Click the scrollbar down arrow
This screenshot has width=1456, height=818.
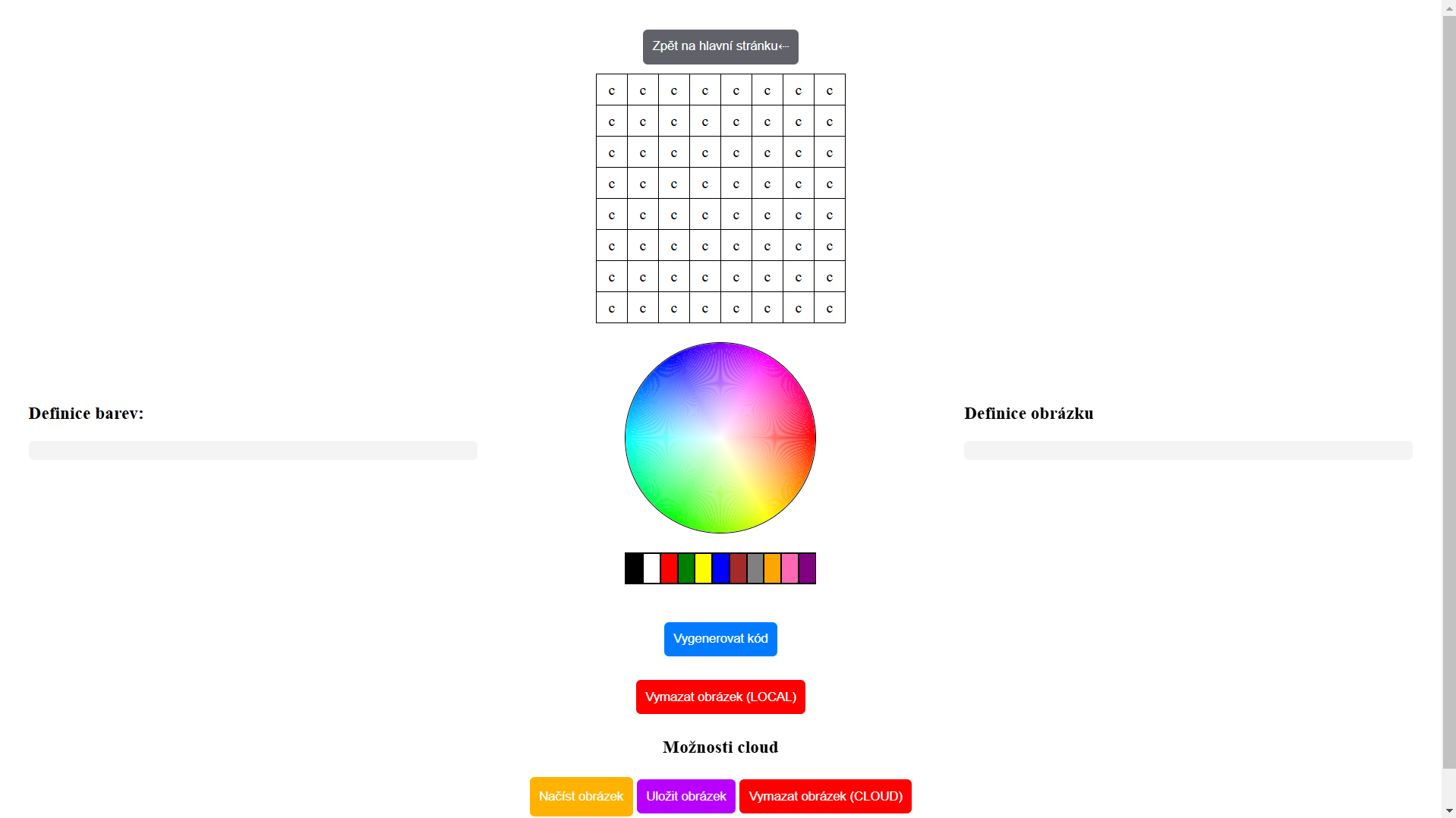pyautogui.click(x=1449, y=811)
